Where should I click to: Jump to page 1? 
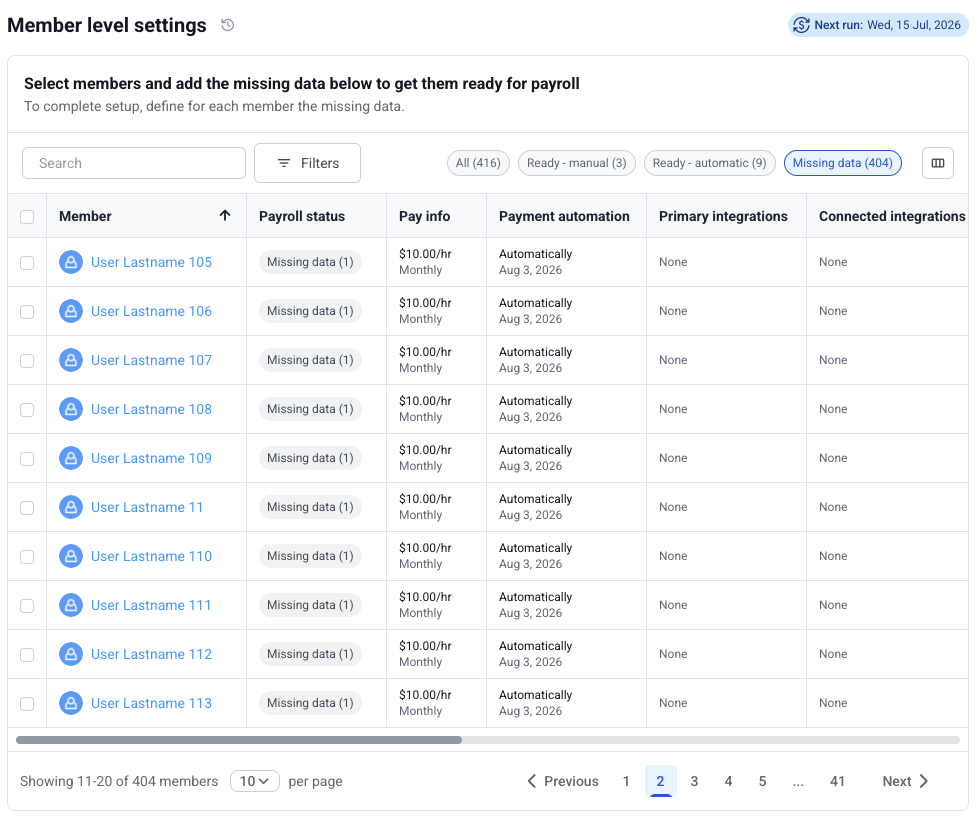click(x=626, y=781)
